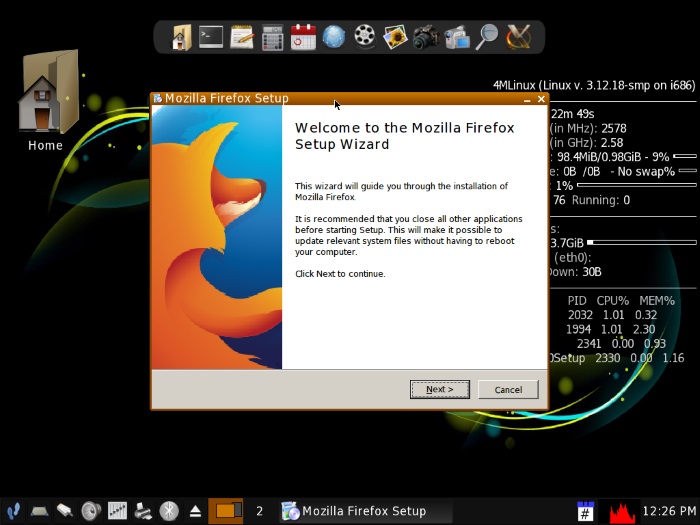This screenshot has height=525, width=700.
Task: Click the setup window title bar icon
Action: pos(157,98)
